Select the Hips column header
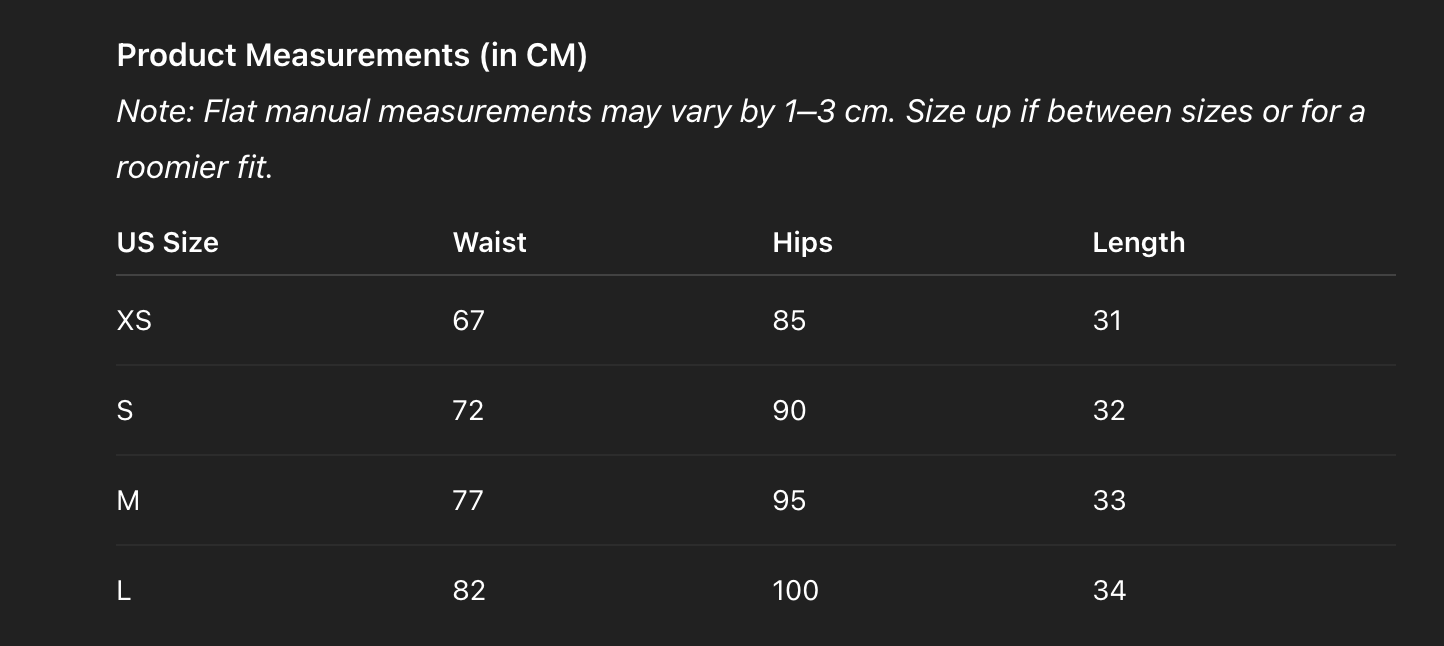 tap(802, 242)
